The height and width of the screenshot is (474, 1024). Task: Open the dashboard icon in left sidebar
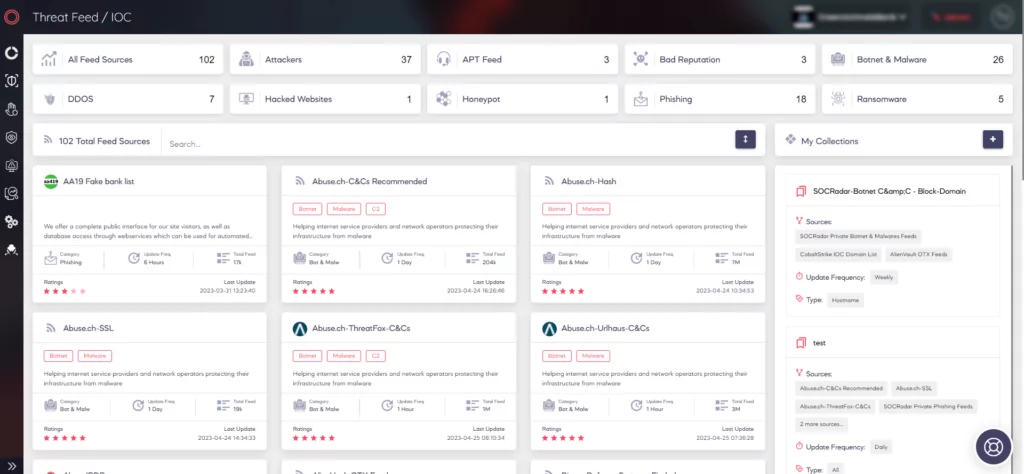click(x=11, y=53)
